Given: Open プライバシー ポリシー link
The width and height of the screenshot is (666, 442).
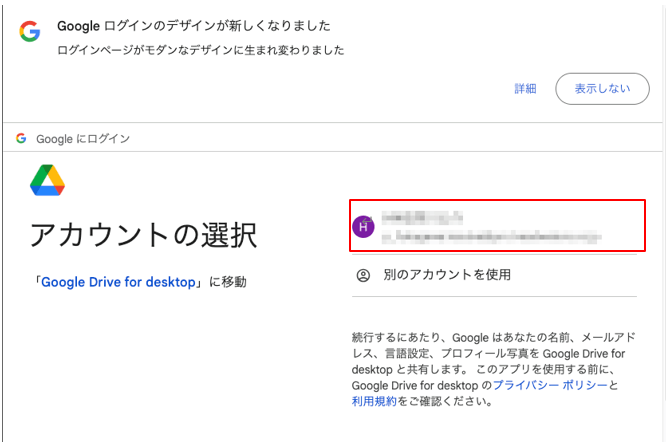Looking at the screenshot, I should point(550,385).
